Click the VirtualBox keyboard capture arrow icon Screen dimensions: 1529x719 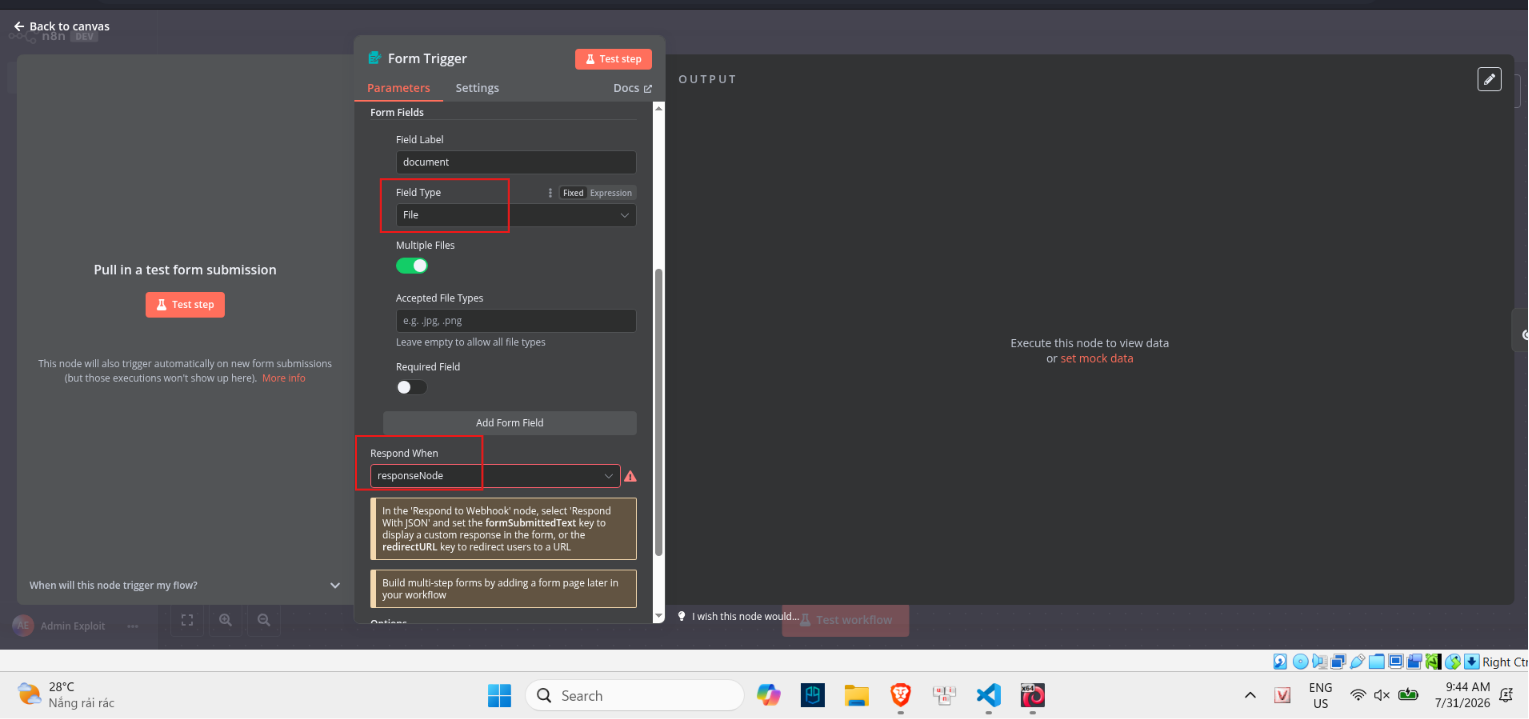click(x=1472, y=661)
